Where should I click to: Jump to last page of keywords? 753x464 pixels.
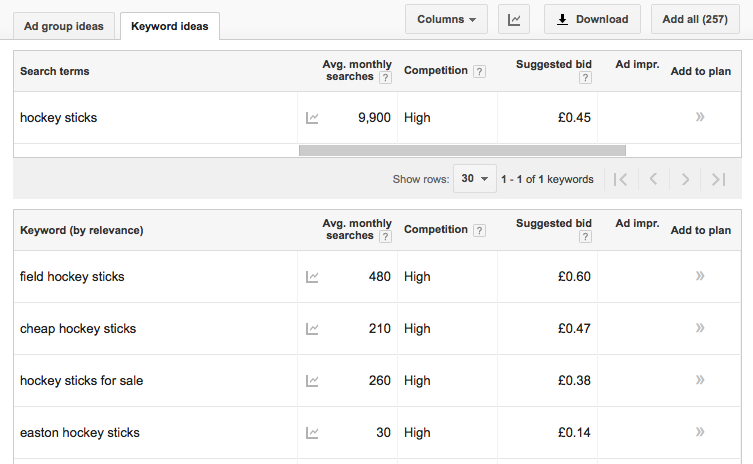click(x=718, y=180)
